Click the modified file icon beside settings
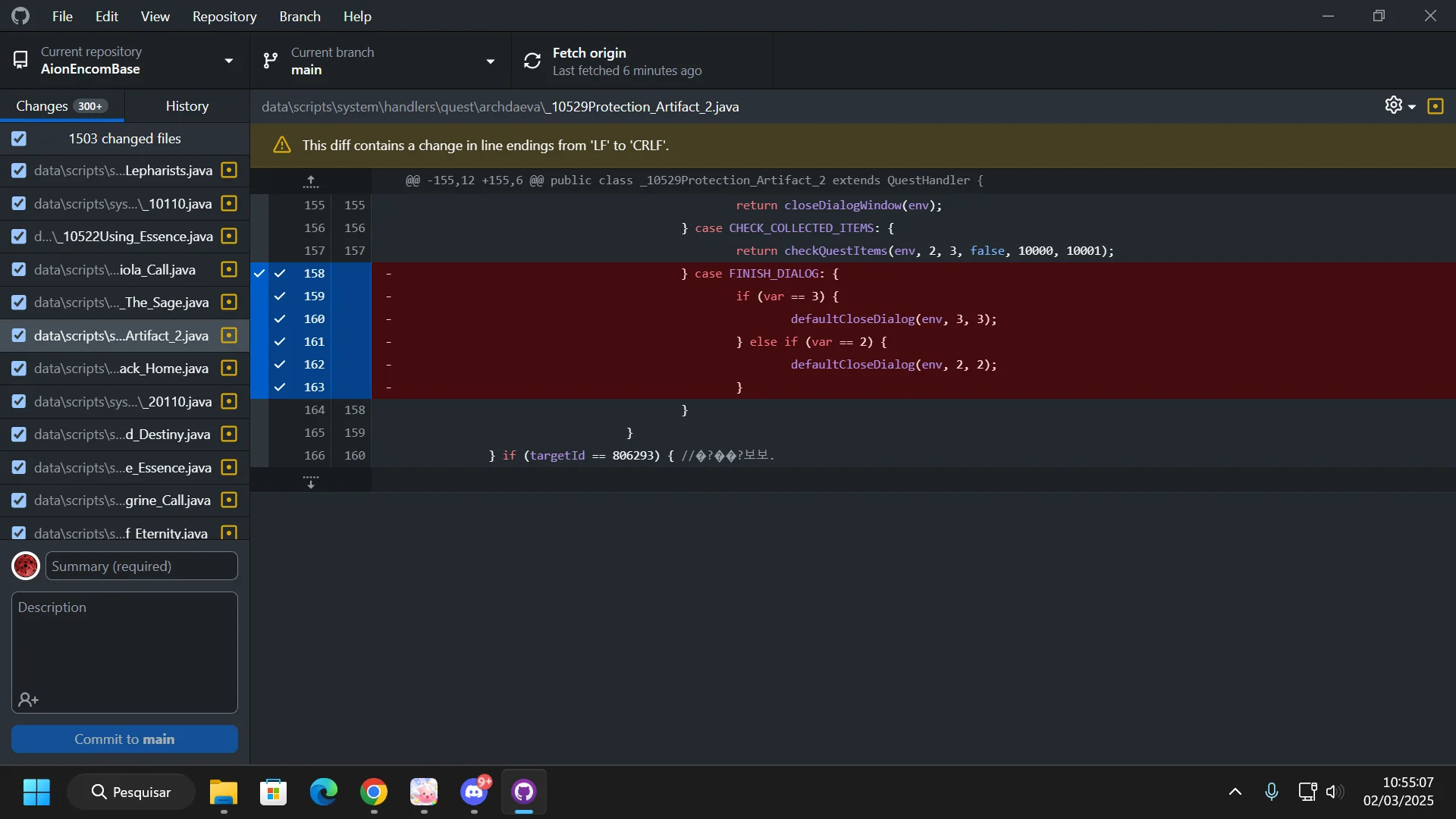 (1435, 106)
